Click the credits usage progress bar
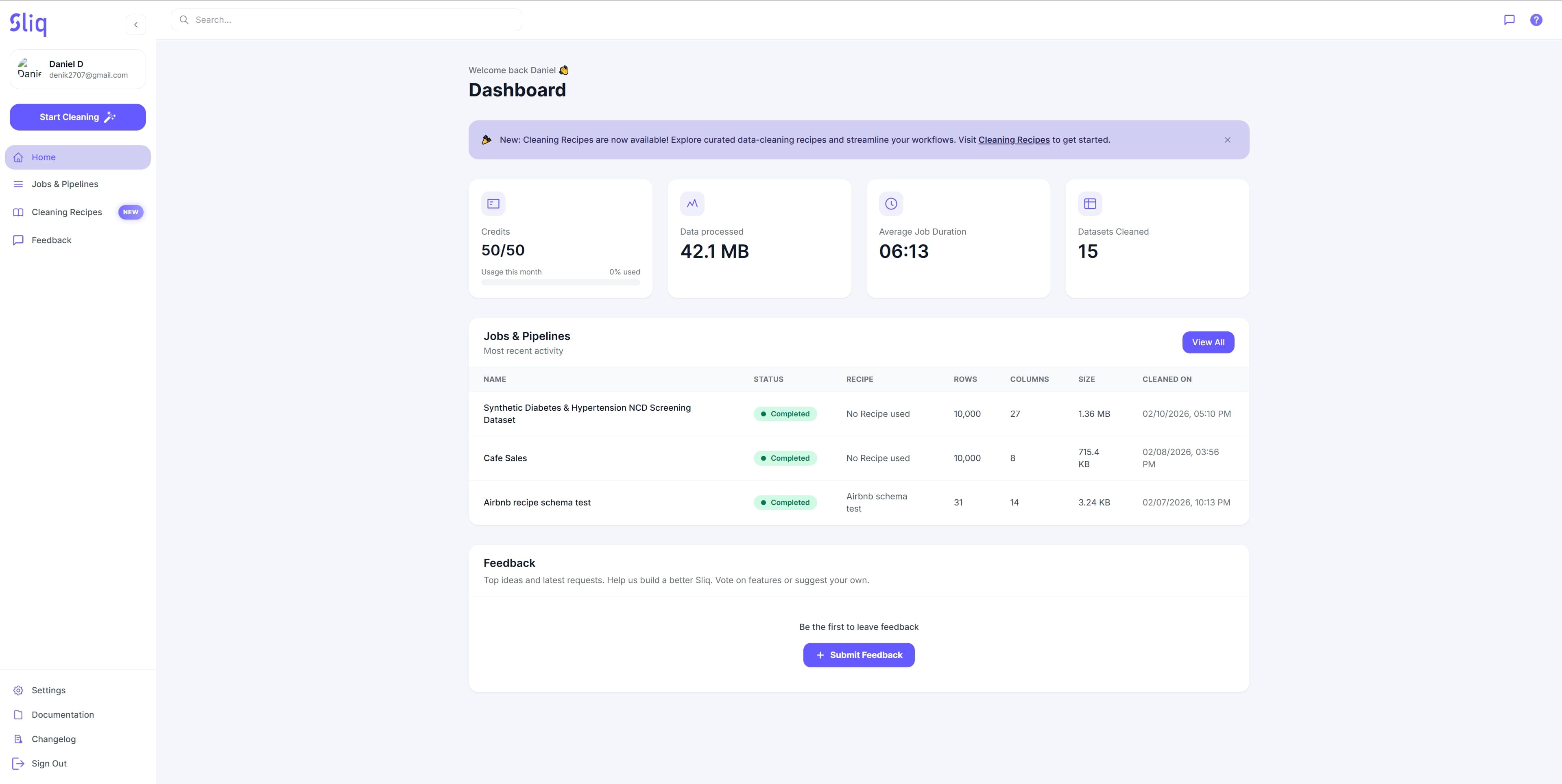Image resolution: width=1562 pixels, height=784 pixels. (560, 283)
